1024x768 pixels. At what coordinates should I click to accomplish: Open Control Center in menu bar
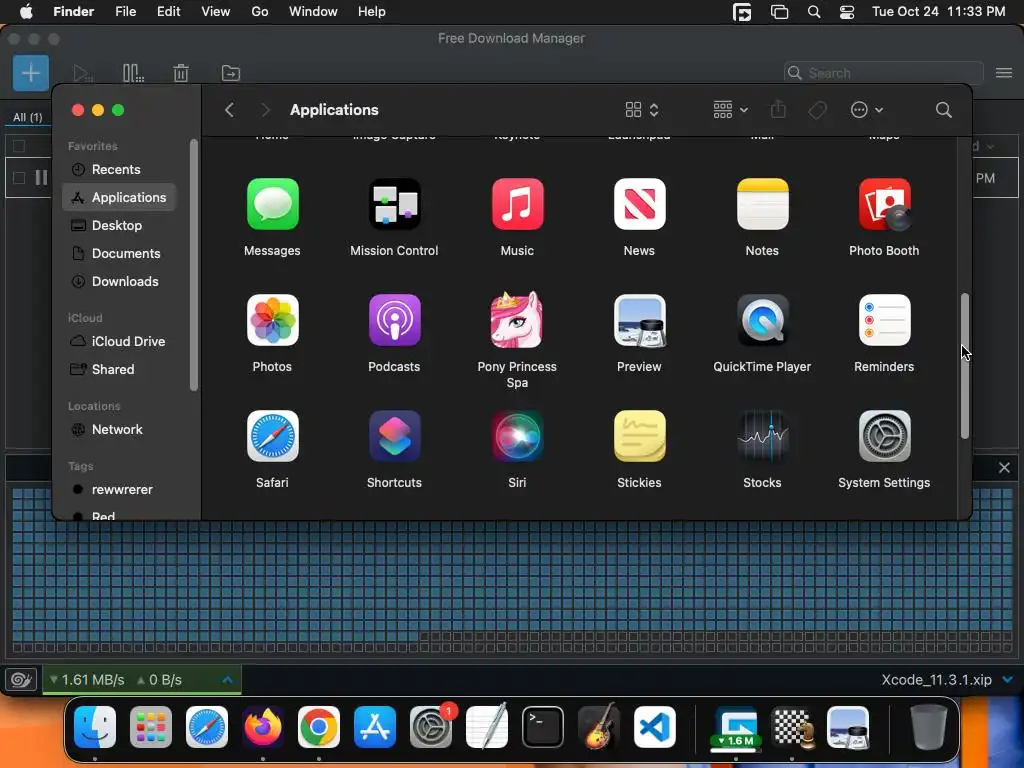847,12
